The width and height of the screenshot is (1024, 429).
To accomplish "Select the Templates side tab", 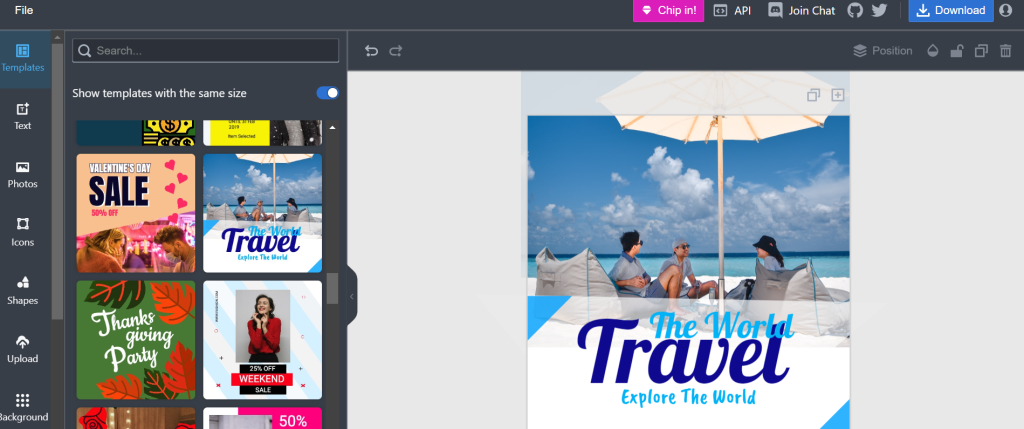I will point(23,59).
